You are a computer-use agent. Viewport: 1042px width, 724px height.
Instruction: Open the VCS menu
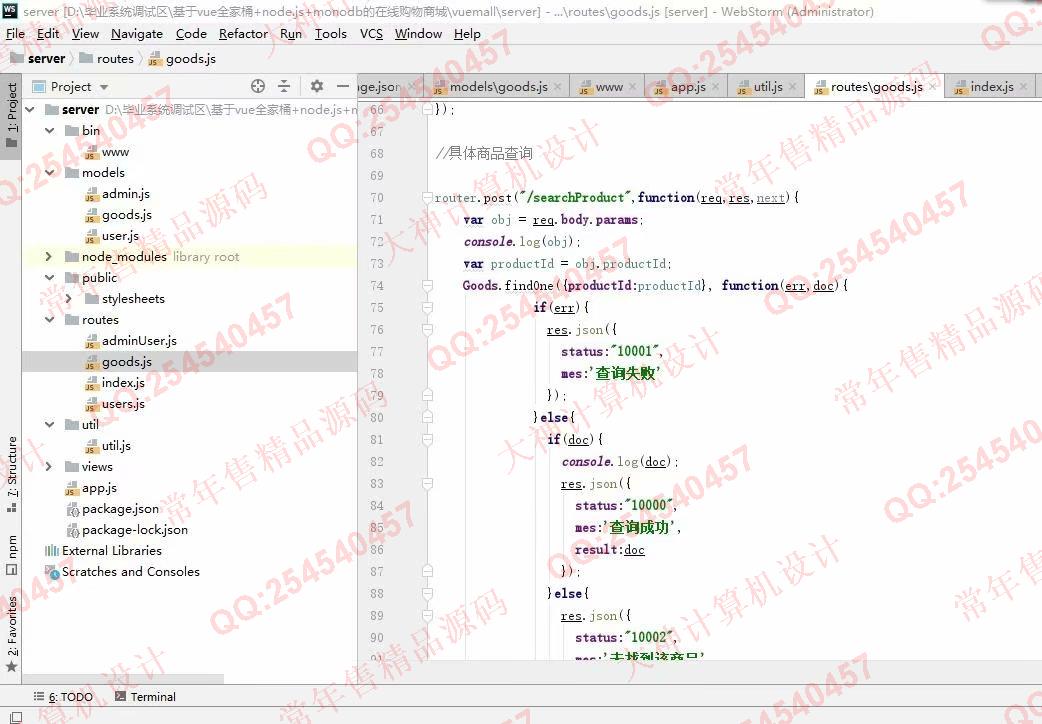tap(371, 33)
